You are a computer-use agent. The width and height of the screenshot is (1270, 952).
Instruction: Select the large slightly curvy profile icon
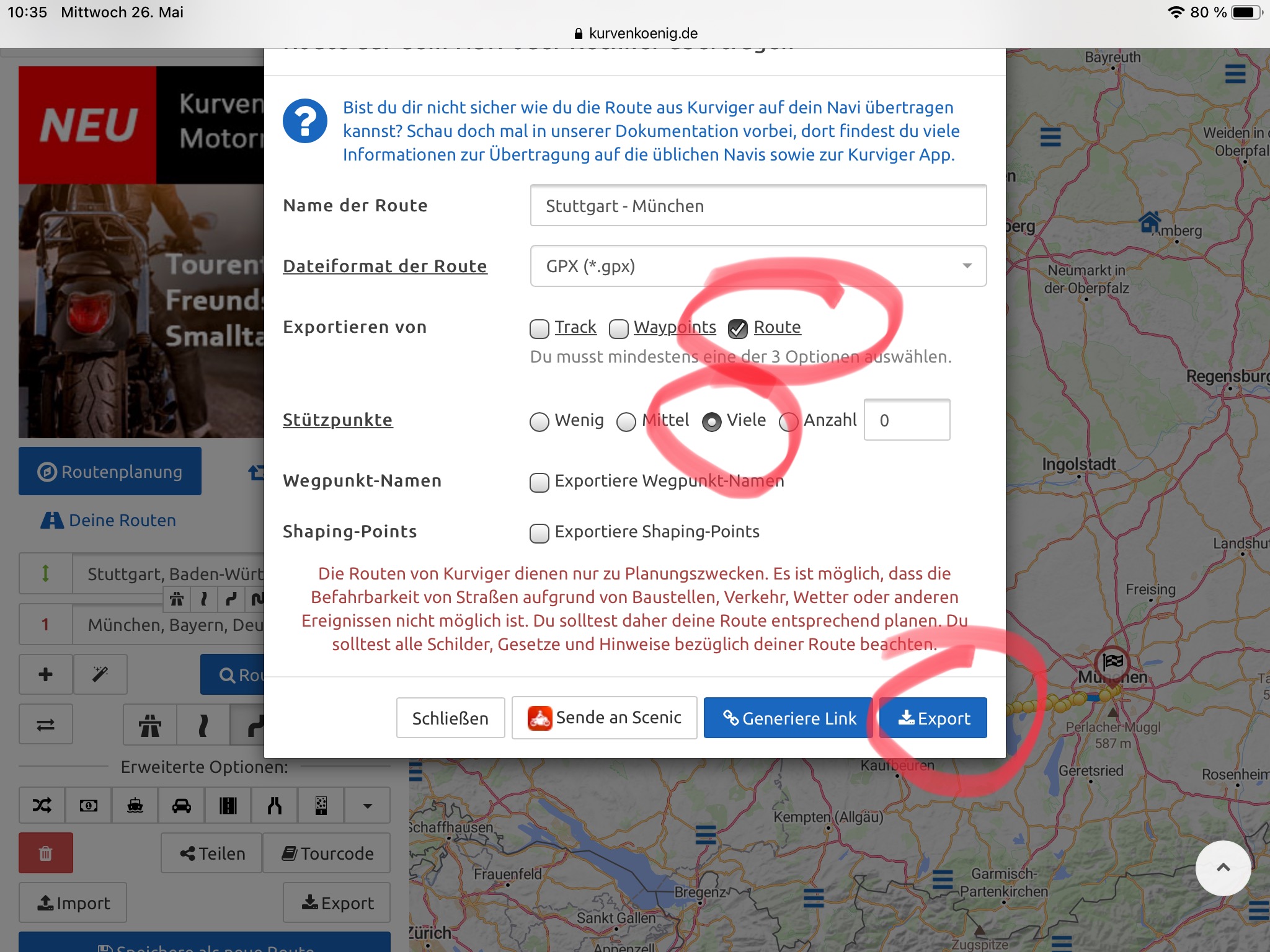coord(203,724)
